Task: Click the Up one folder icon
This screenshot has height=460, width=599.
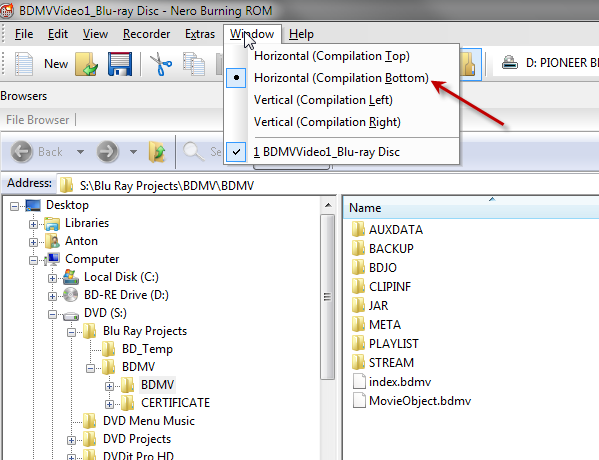Action: [157, 152]
